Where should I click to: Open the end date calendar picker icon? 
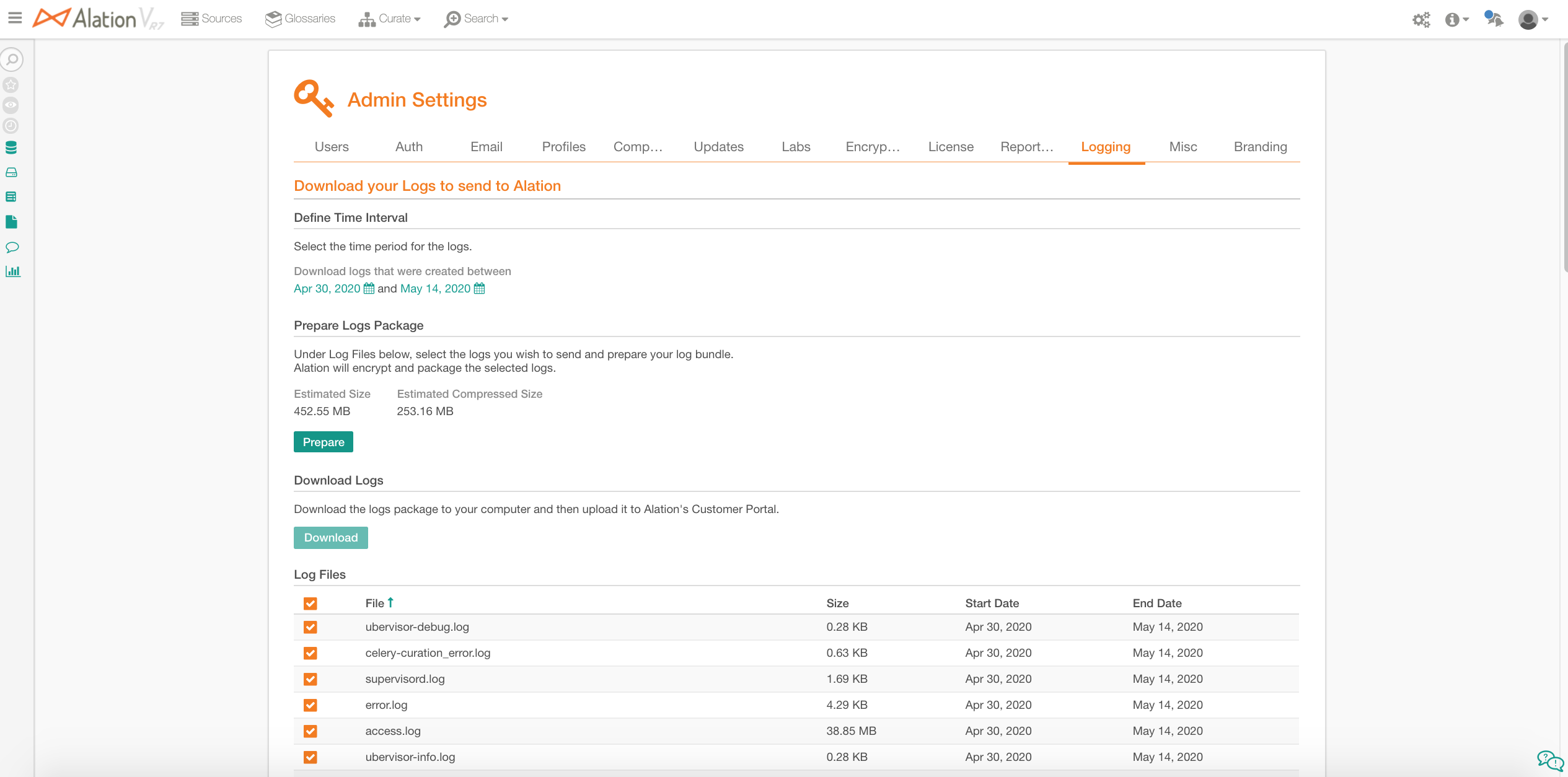coord(479,288)
